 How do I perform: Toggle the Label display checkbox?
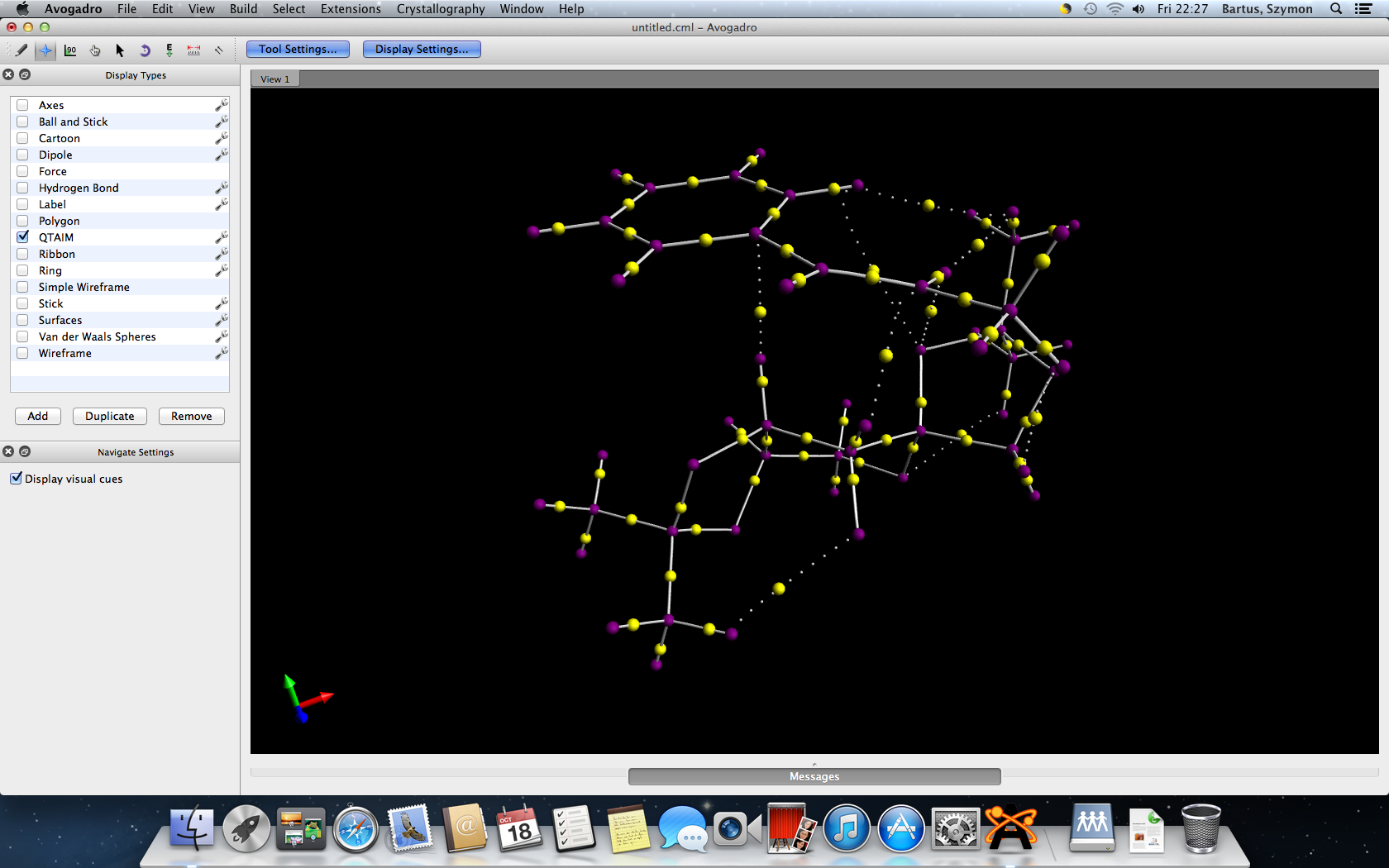[22, 204]
